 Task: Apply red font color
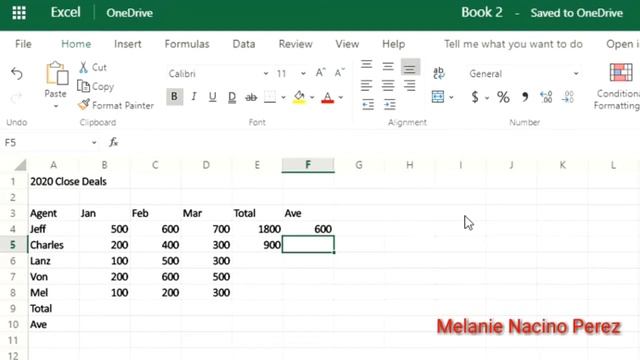327,97
